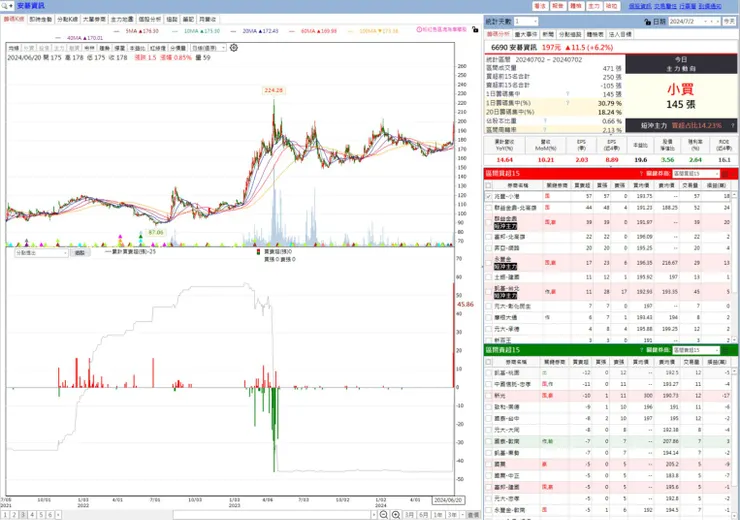Click dark red square icon in 買超15 header
The image size is (740, 520).
pyautogui.click(x=725, y=174)
